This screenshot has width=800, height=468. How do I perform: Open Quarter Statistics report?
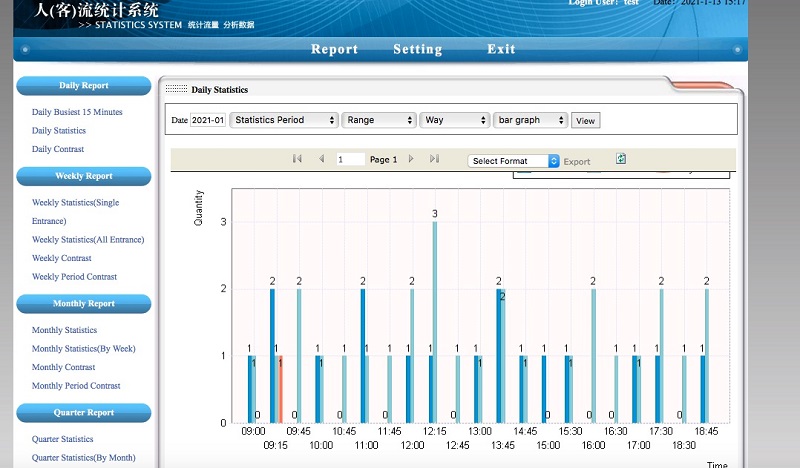[x=62, y=439]
